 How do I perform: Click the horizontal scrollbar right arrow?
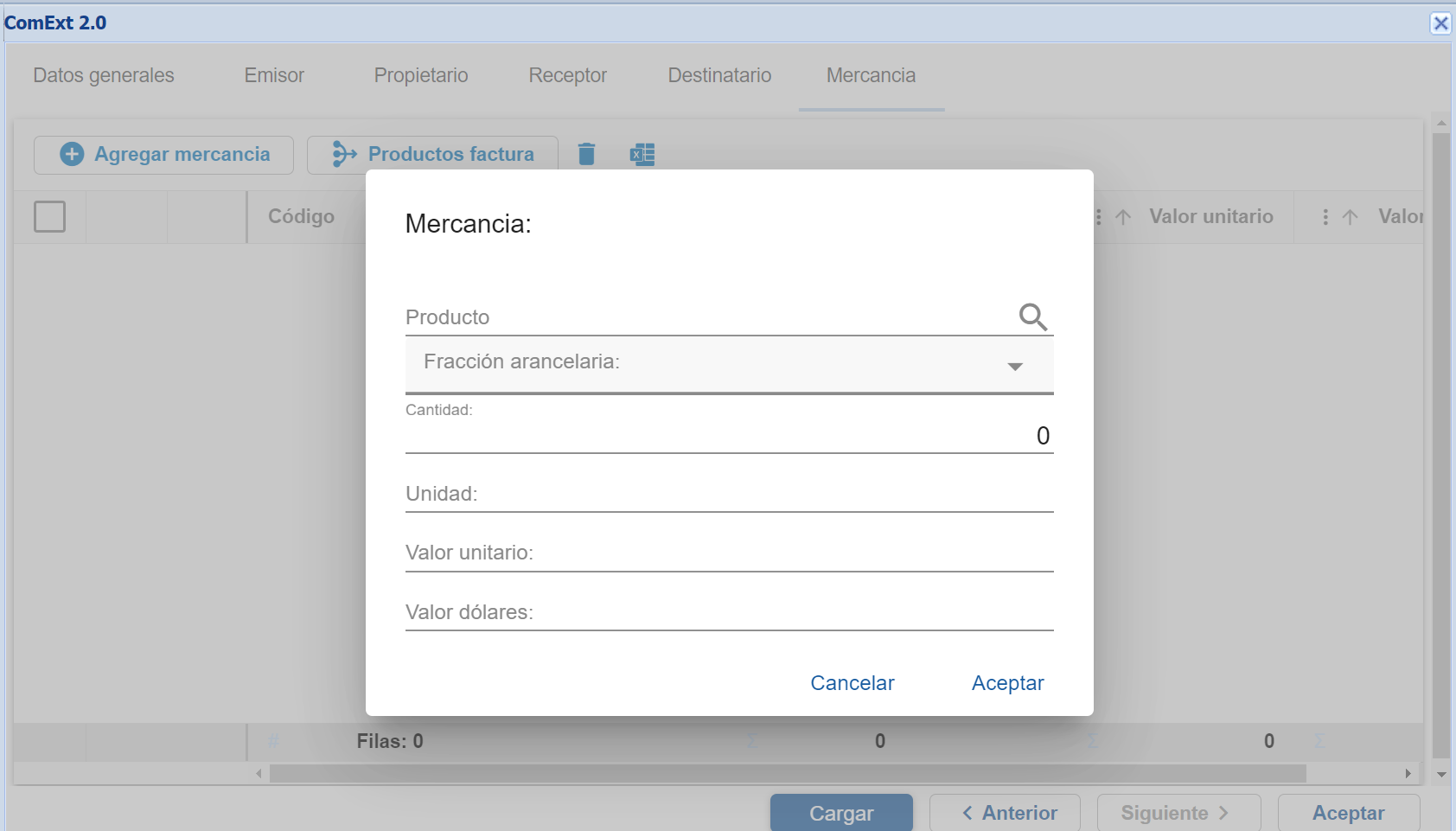coord(1408,773)
